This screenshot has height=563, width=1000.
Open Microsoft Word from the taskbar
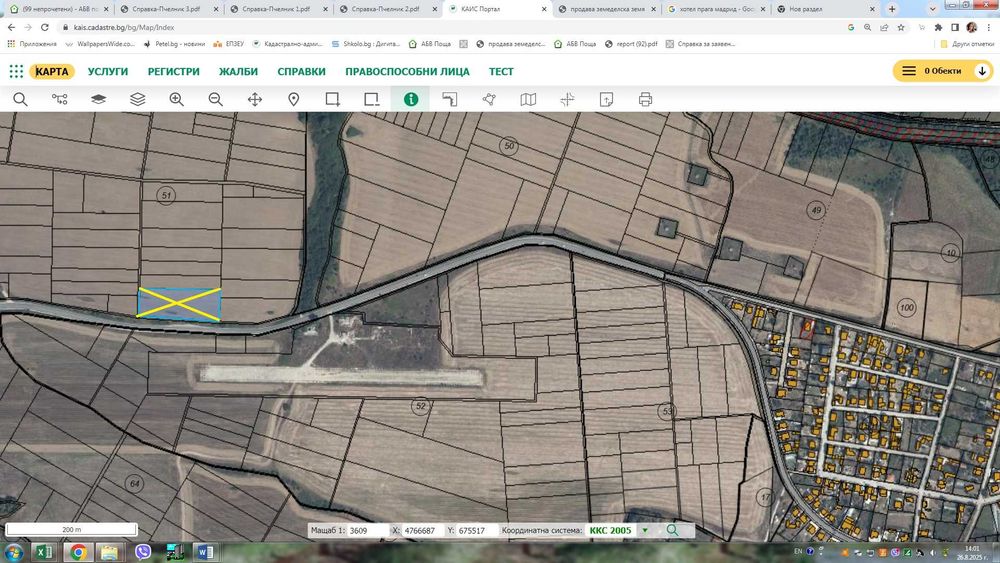pyautogui.click(x=204, y=552)
